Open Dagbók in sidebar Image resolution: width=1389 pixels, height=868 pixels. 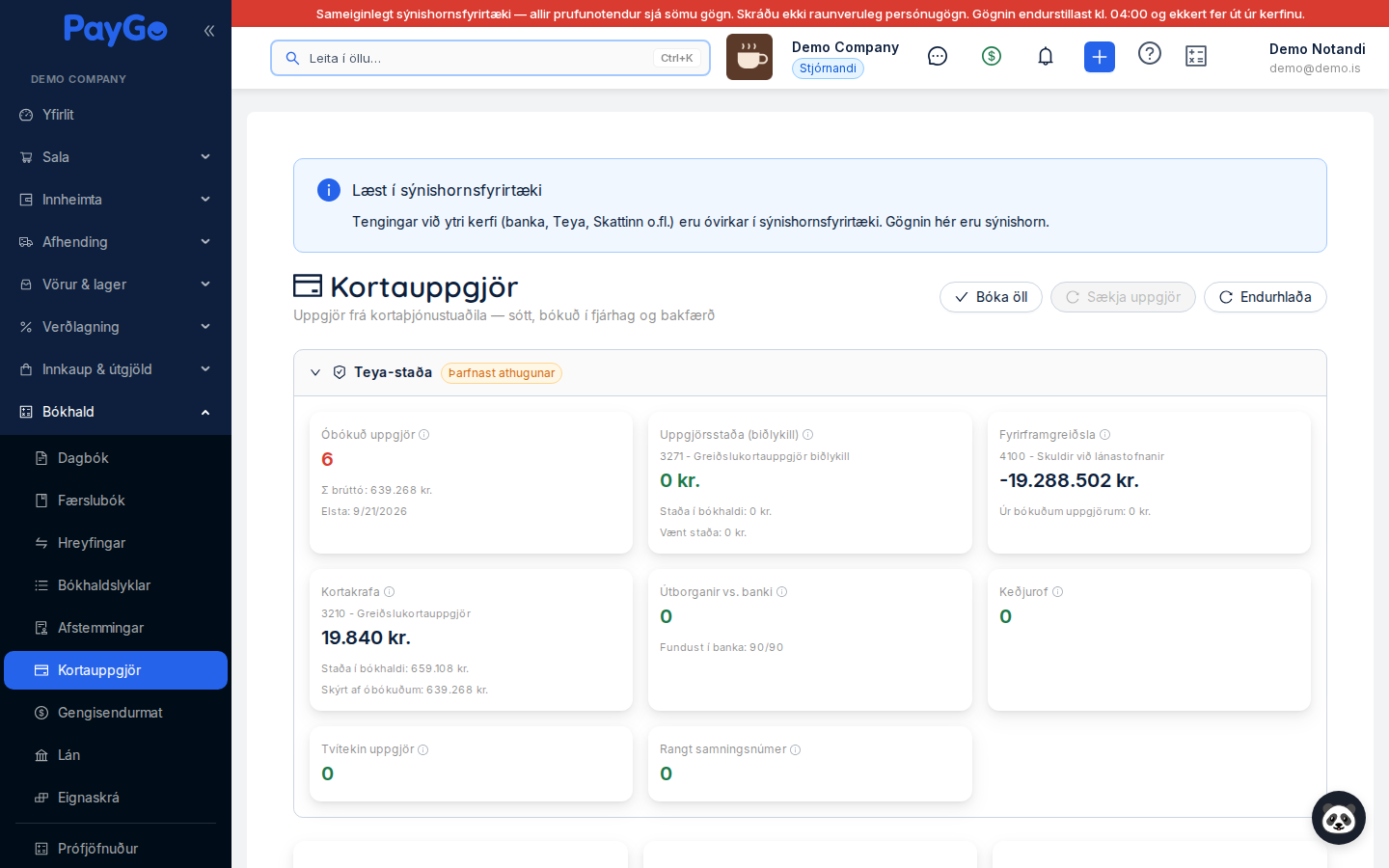(x=116, y=458)
